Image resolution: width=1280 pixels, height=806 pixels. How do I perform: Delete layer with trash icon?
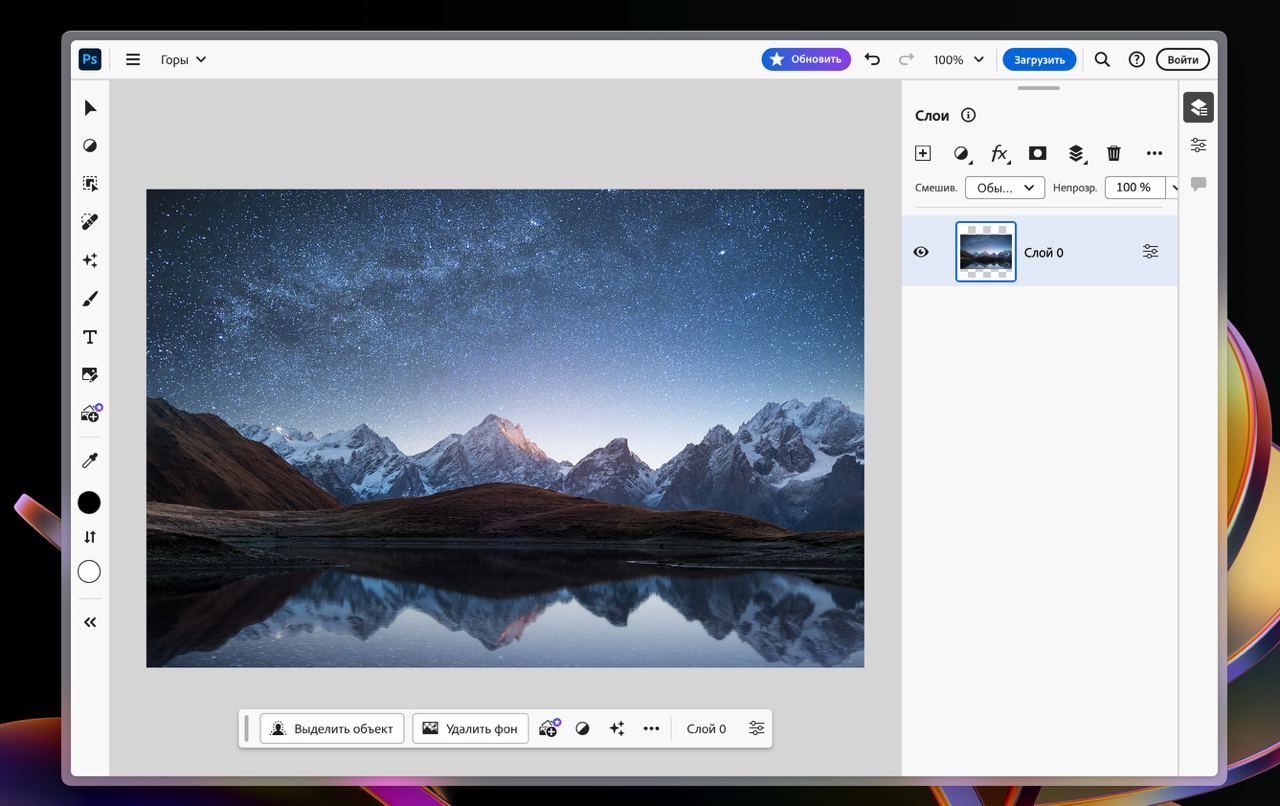[x=1114, y=153]
